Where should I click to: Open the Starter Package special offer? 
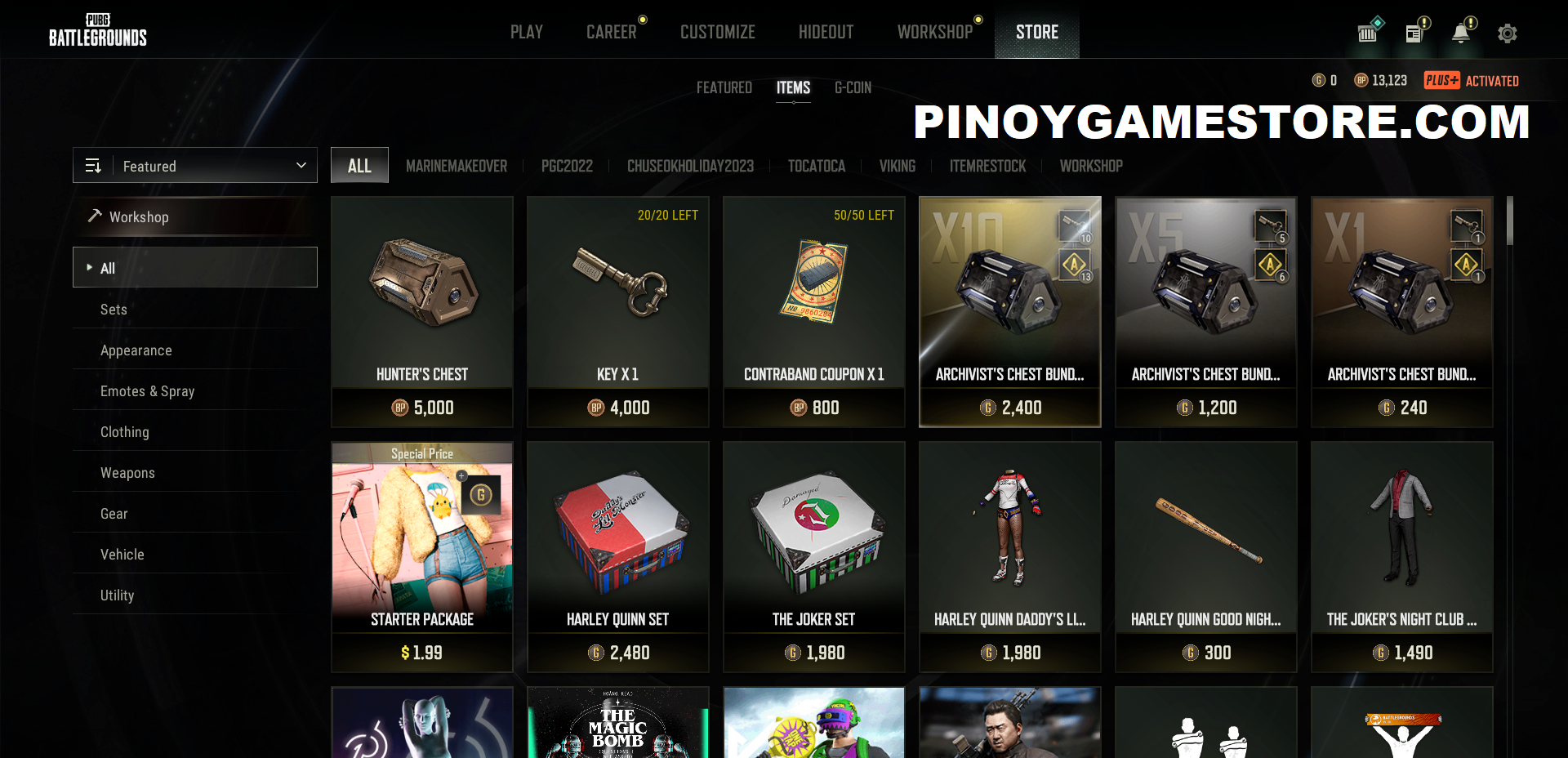click(422, 556)
